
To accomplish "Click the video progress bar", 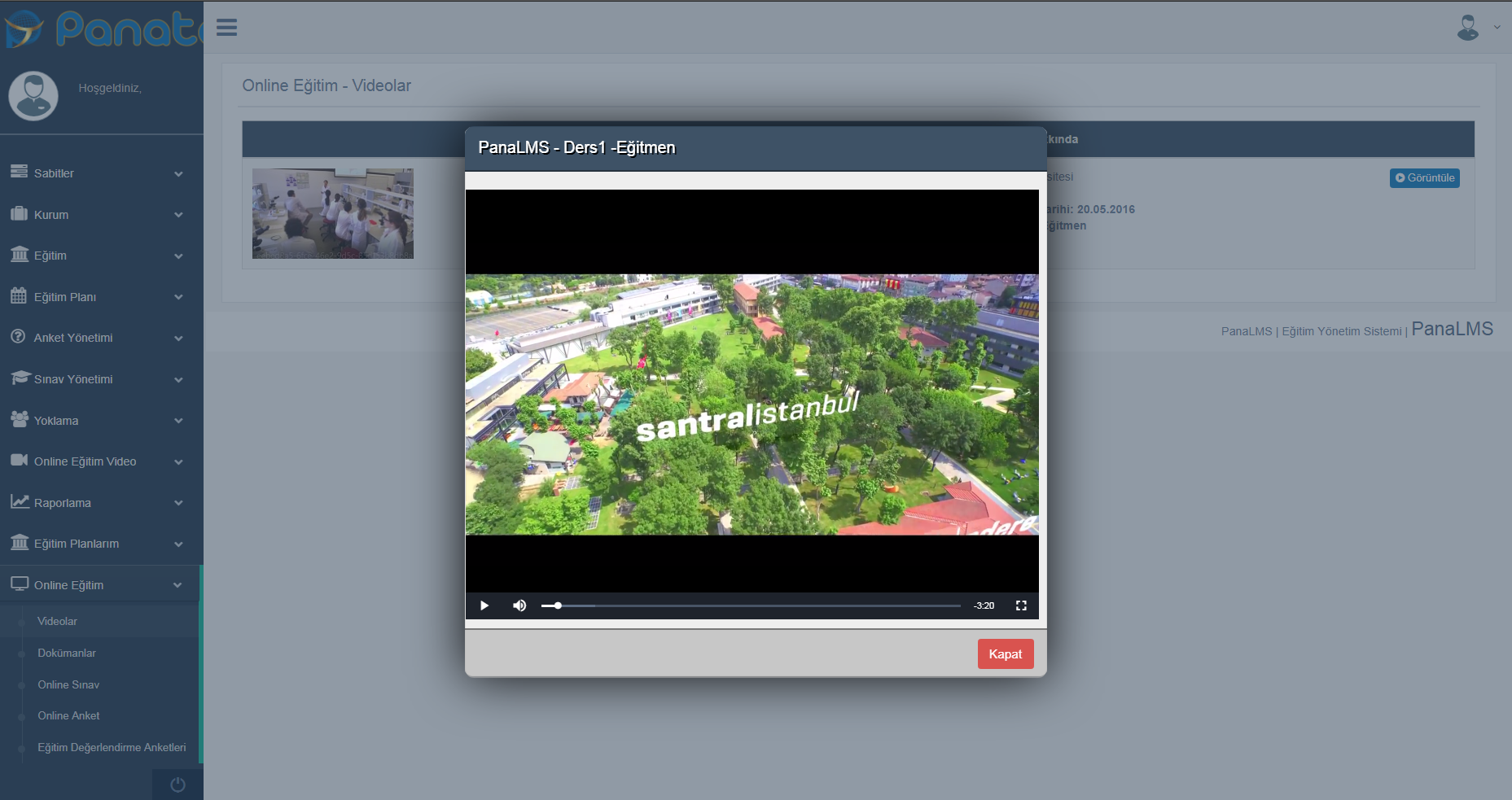I will (751, 605).
